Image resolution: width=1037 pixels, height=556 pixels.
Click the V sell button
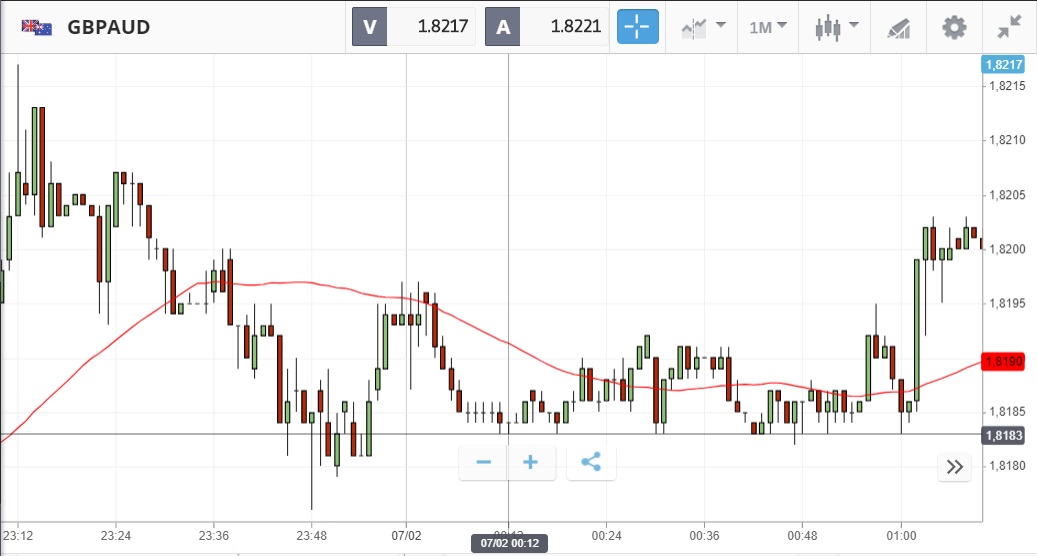[x=369, y=27]
